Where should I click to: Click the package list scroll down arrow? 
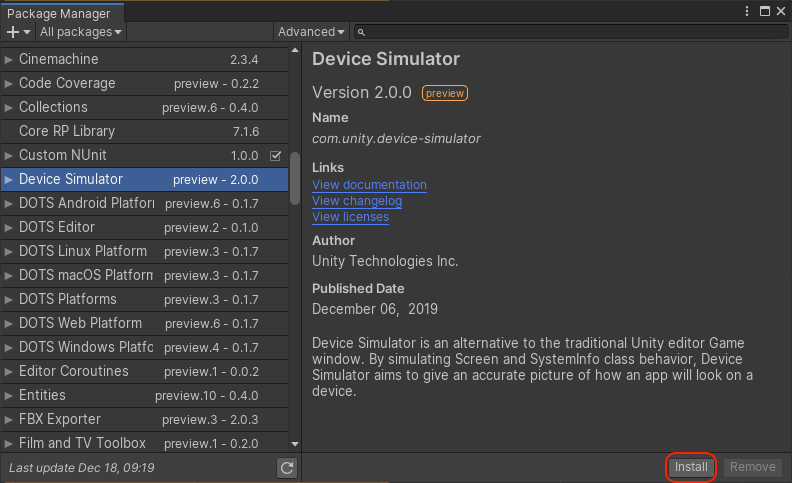click(x=295, y=444)
